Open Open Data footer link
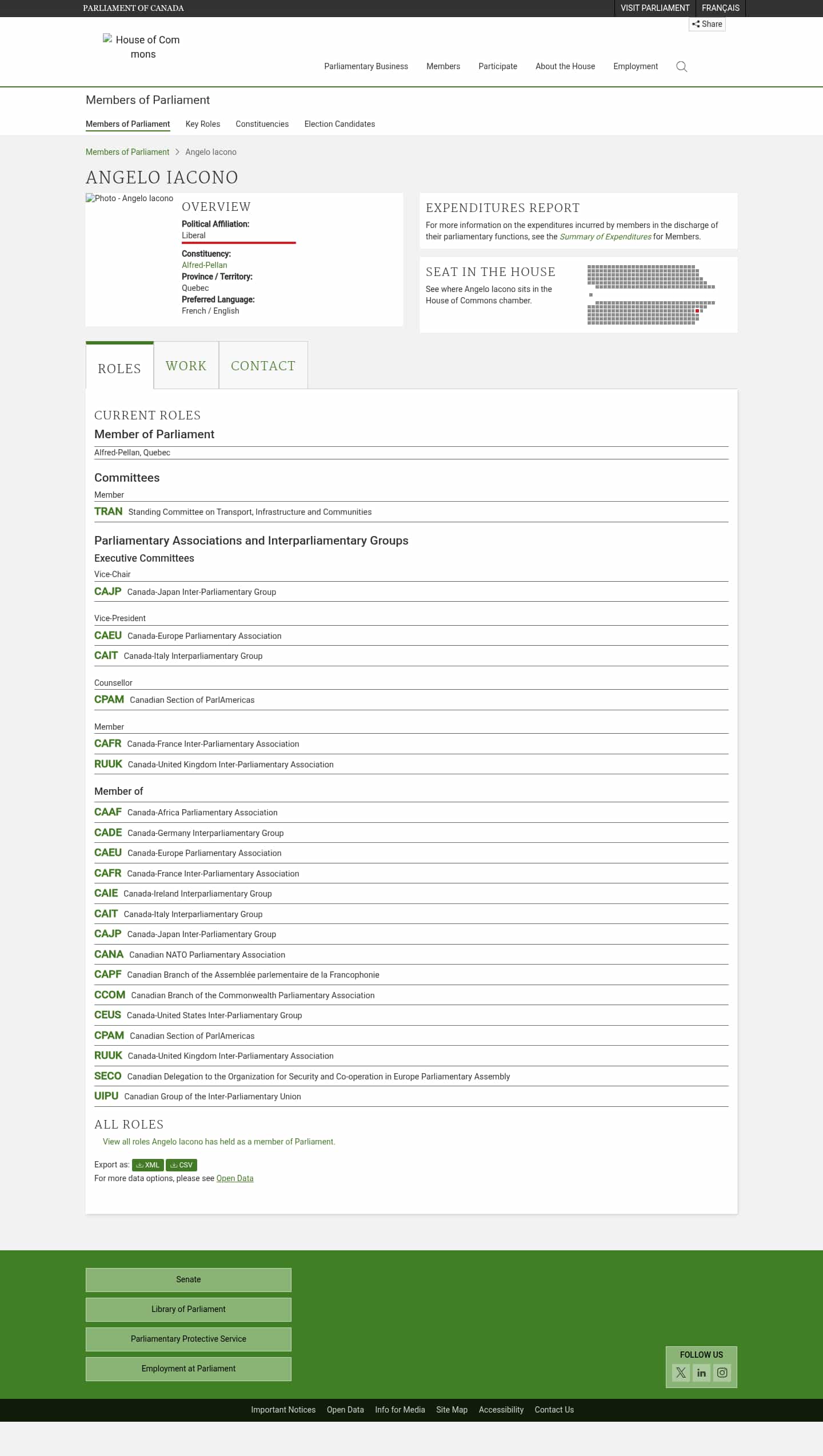 (345, 1410)
